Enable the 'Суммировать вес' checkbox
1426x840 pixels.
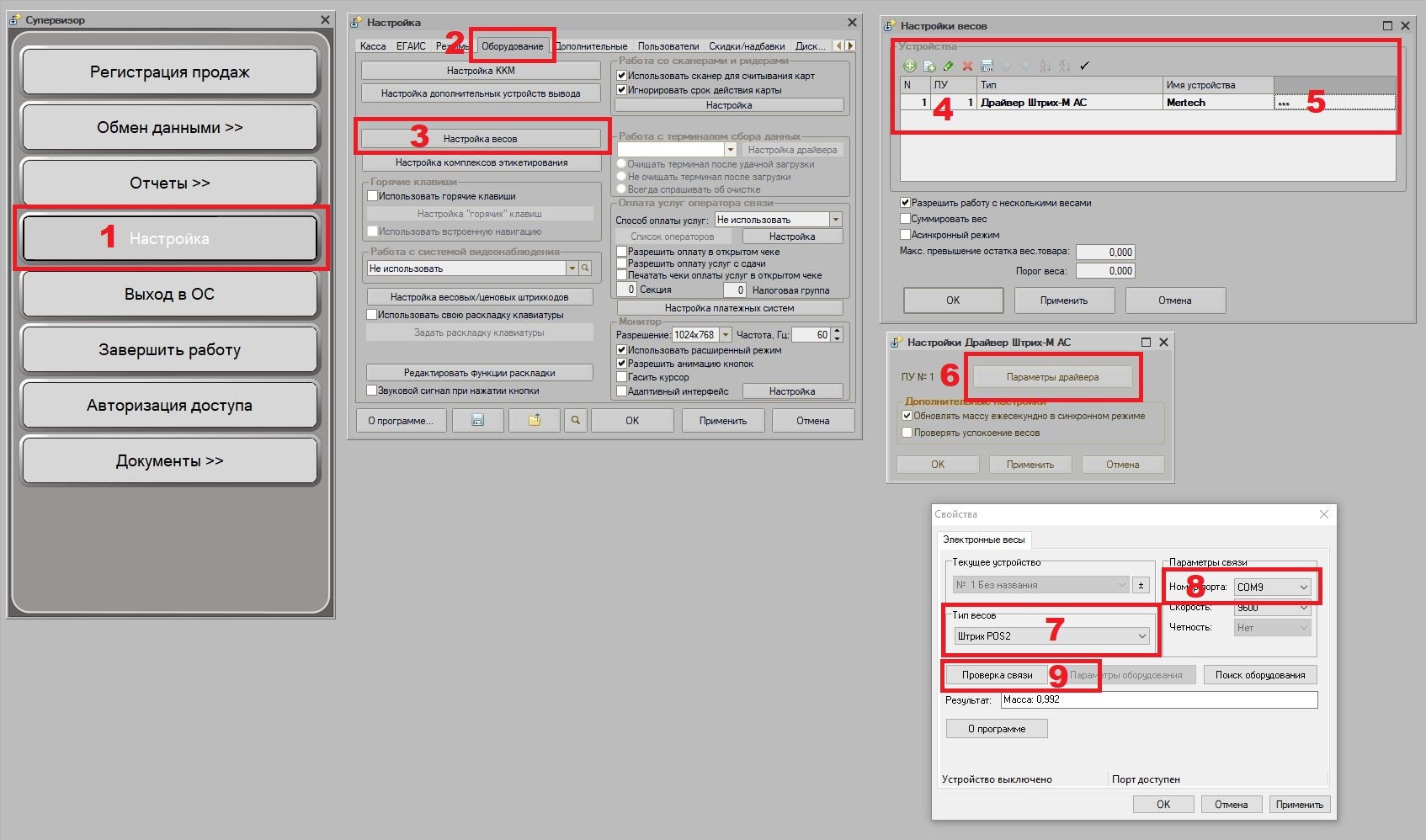[906, 219]
